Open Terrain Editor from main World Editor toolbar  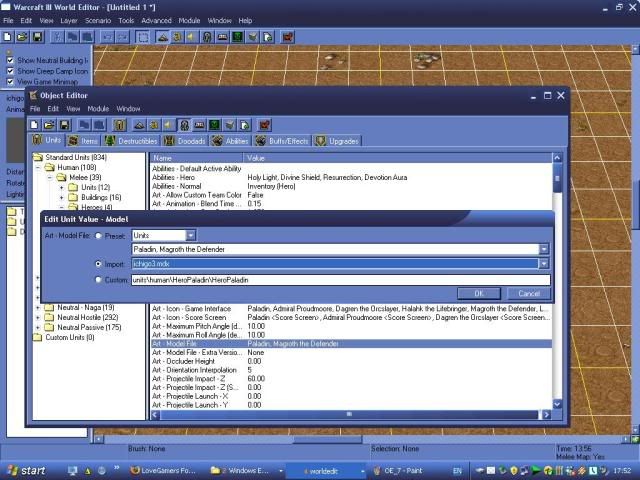(x=162, y=37)
